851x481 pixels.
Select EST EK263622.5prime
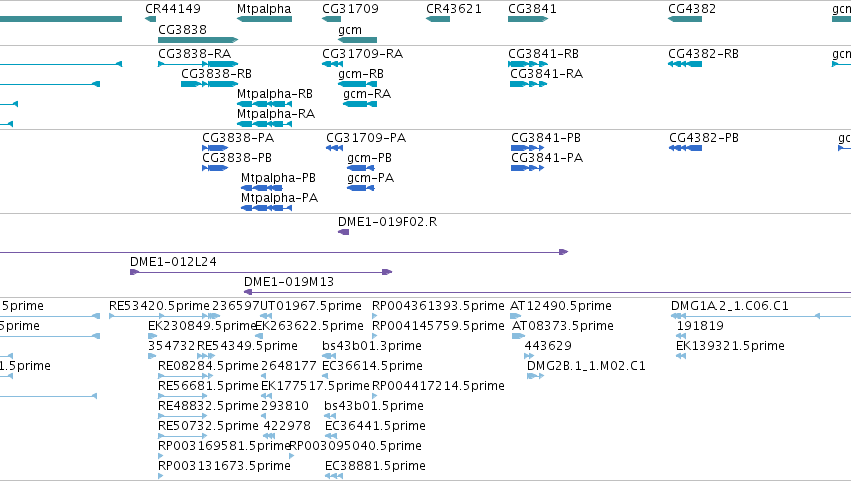pyautogui.click(x=309, y=326)
